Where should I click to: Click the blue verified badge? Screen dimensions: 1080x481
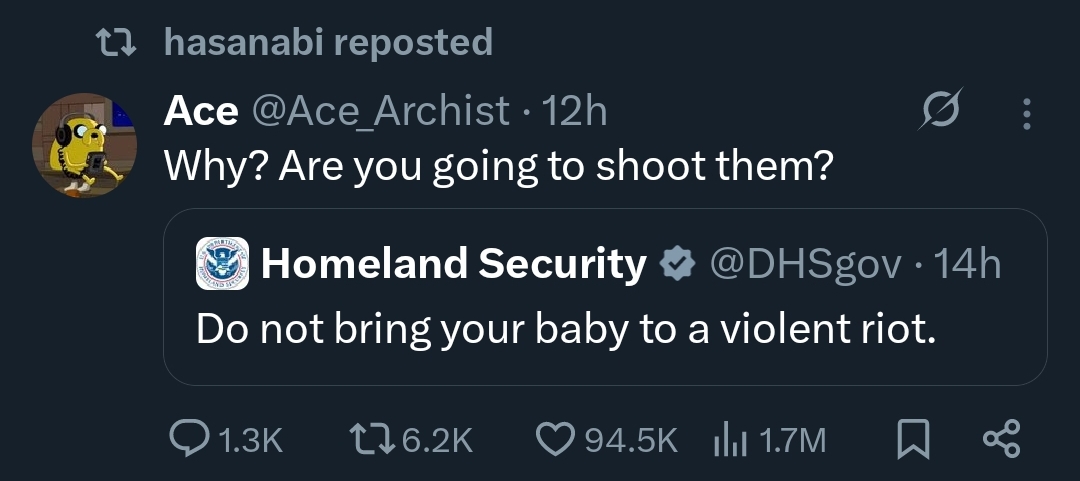coord(678,264)
